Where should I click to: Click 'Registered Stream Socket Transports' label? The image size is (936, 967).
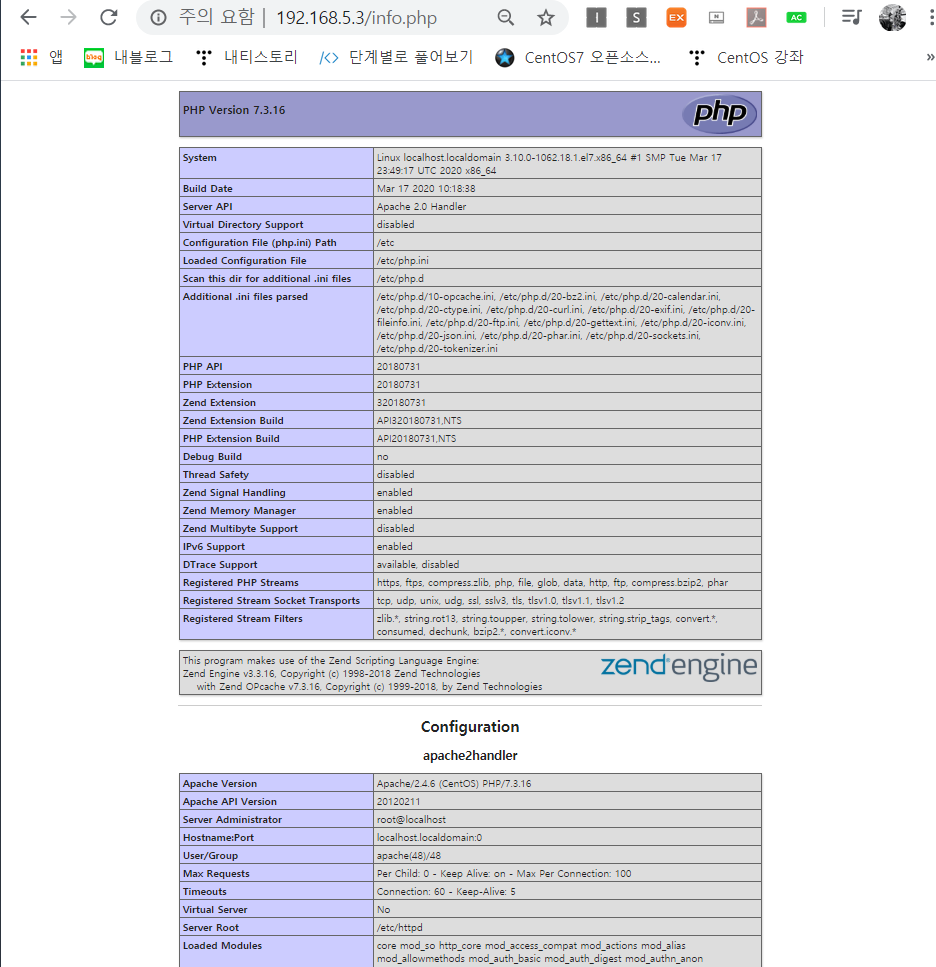271,601
